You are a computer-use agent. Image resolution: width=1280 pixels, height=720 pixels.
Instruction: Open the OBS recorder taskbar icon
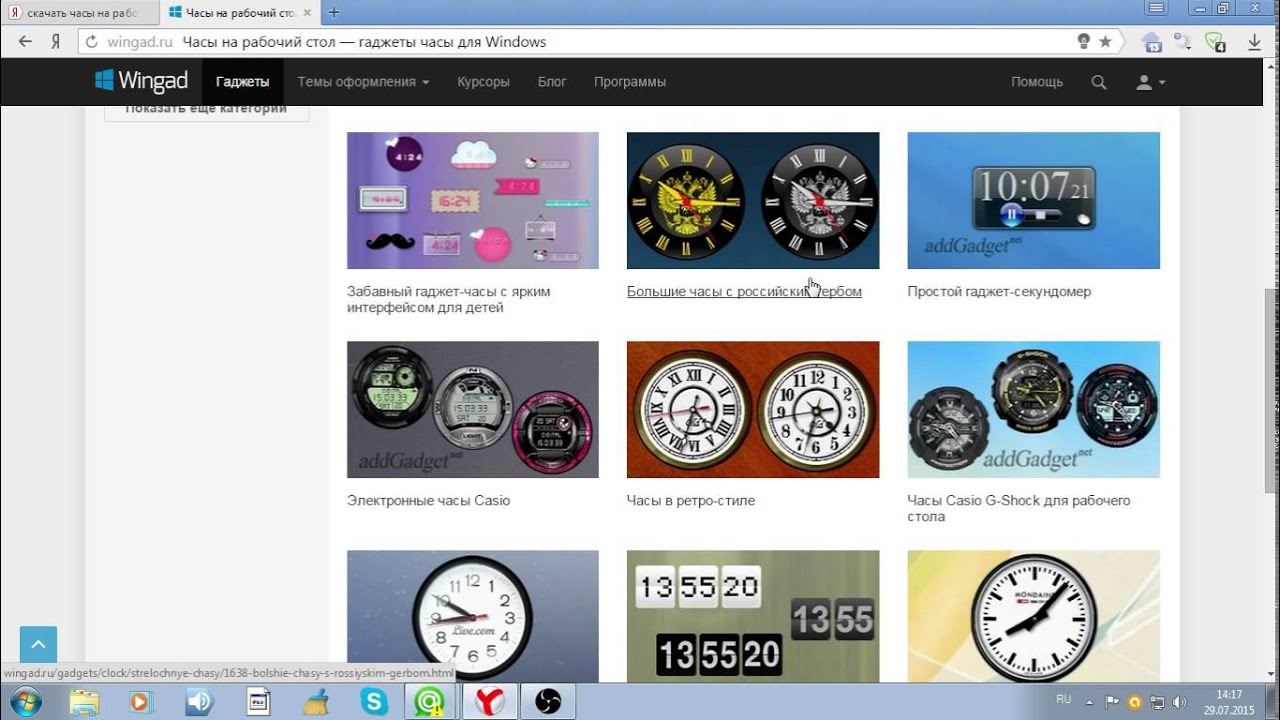[548, 701]
